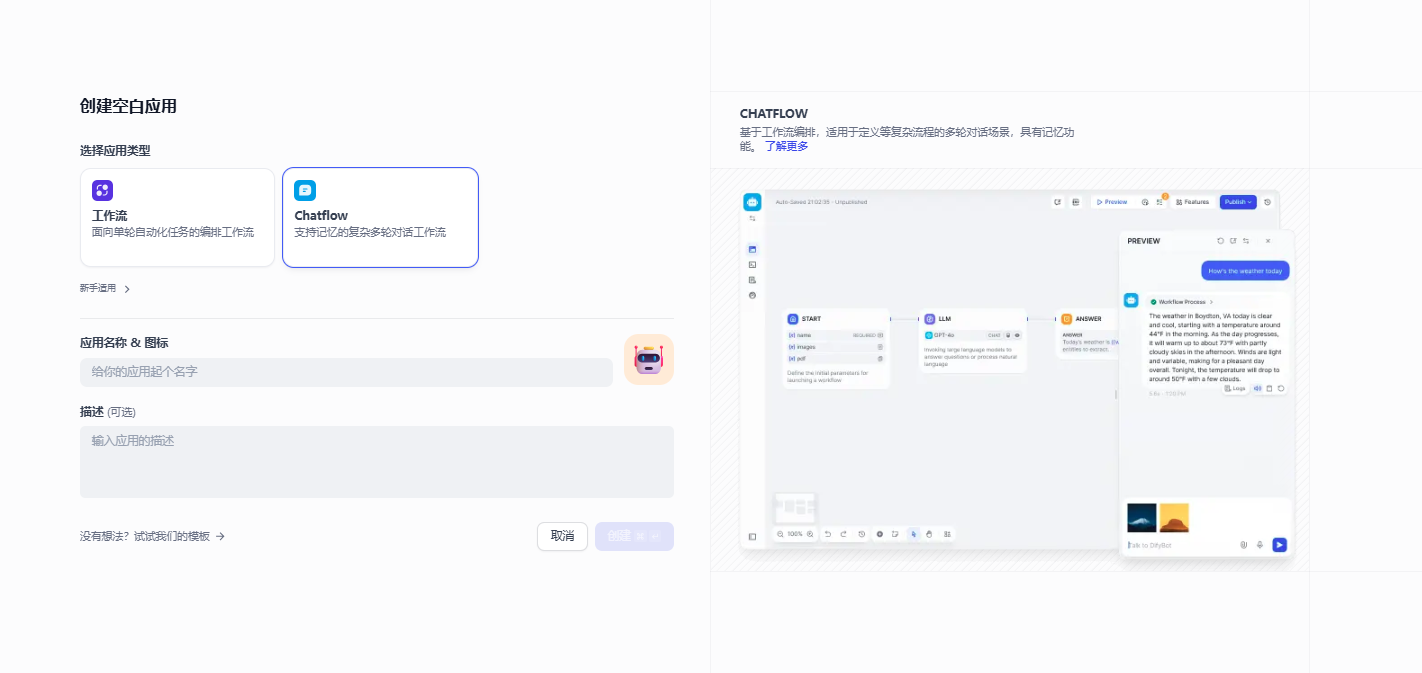The height and width of the screenshot is (673, 1422).
Task: Open the 试试我们的模板 templates link
Action: click(x=153, y=536)
